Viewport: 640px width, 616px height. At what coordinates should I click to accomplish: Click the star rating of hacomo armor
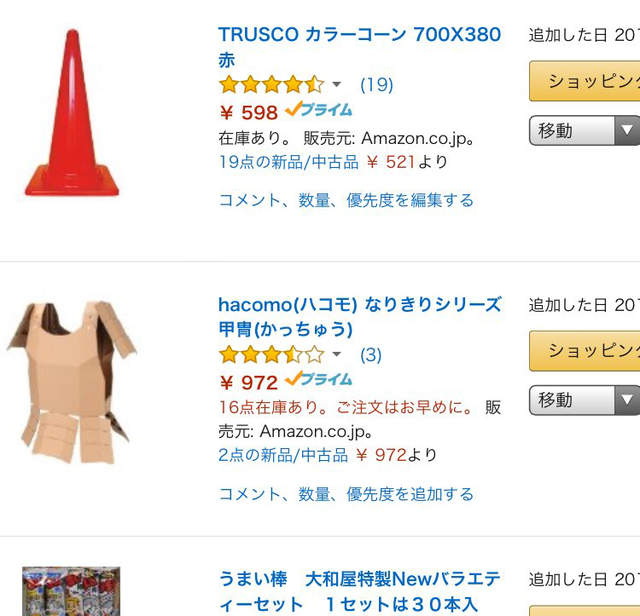click(271, 354)
